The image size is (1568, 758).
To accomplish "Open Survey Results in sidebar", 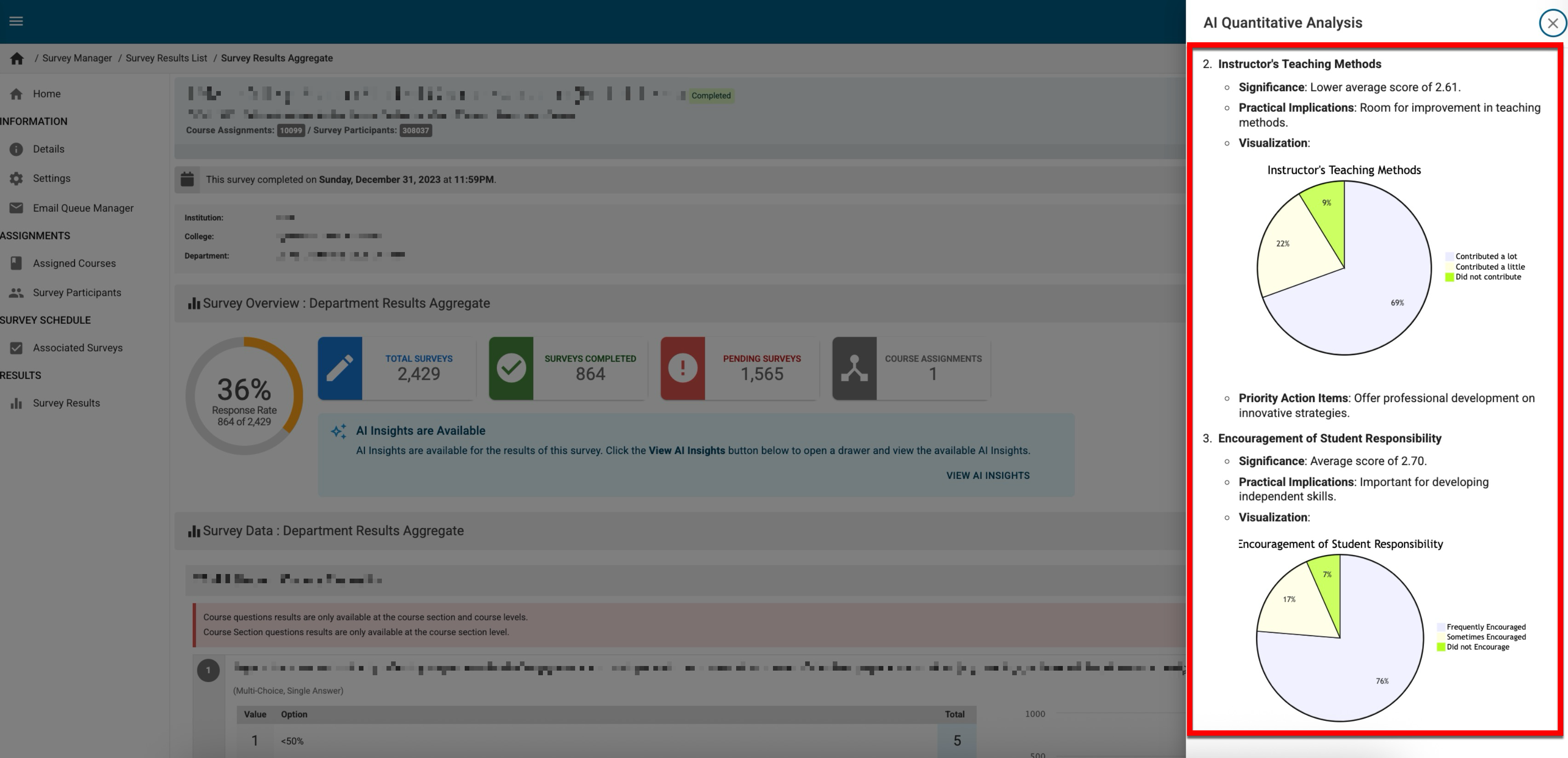I will pos(66,403).
